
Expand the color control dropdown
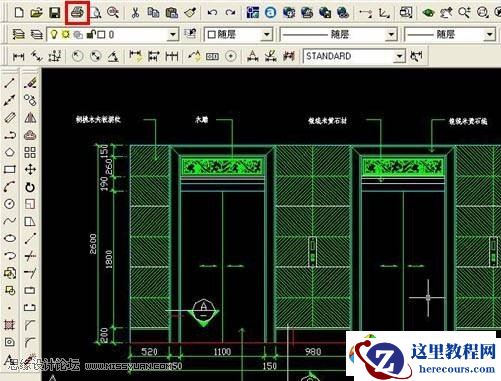click(266, 34)
